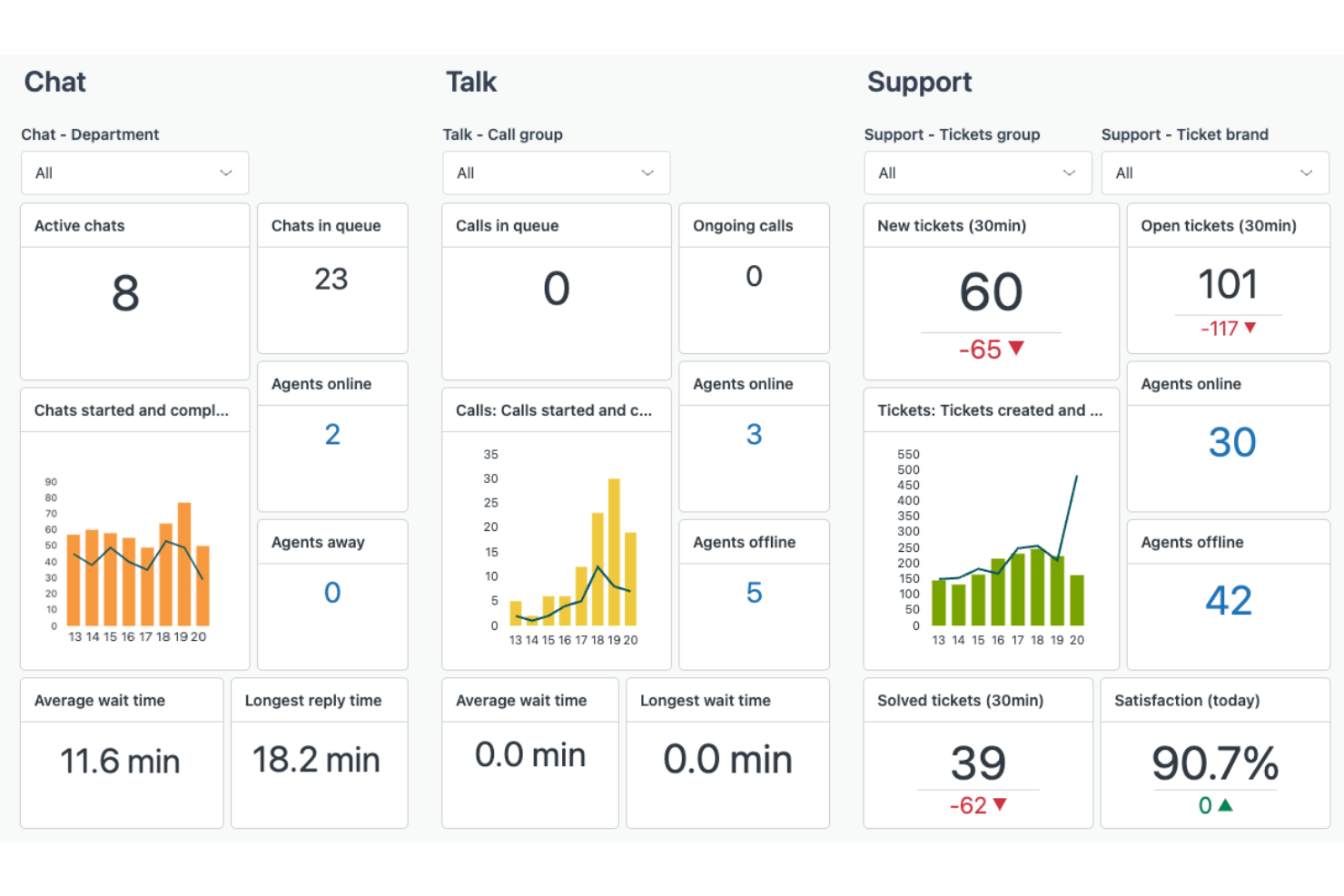This screenshot has height=896, width=1344.
Task: Click the Support section heading
Action: (x=920, y=82)
